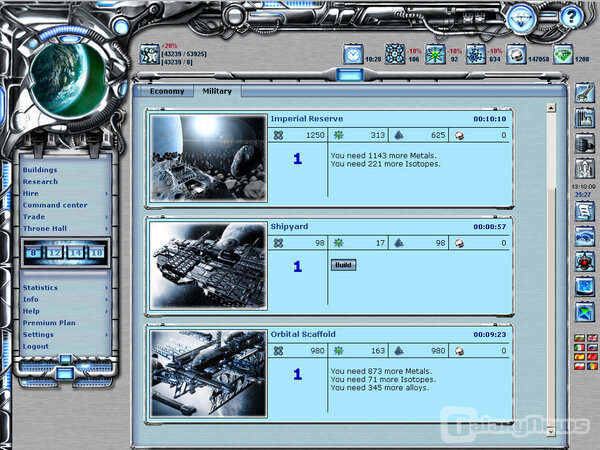This screenshot has width=600, height=450.
Task: Open the wrench tools icon in right sidebar
Action: (x=584, y=93)
